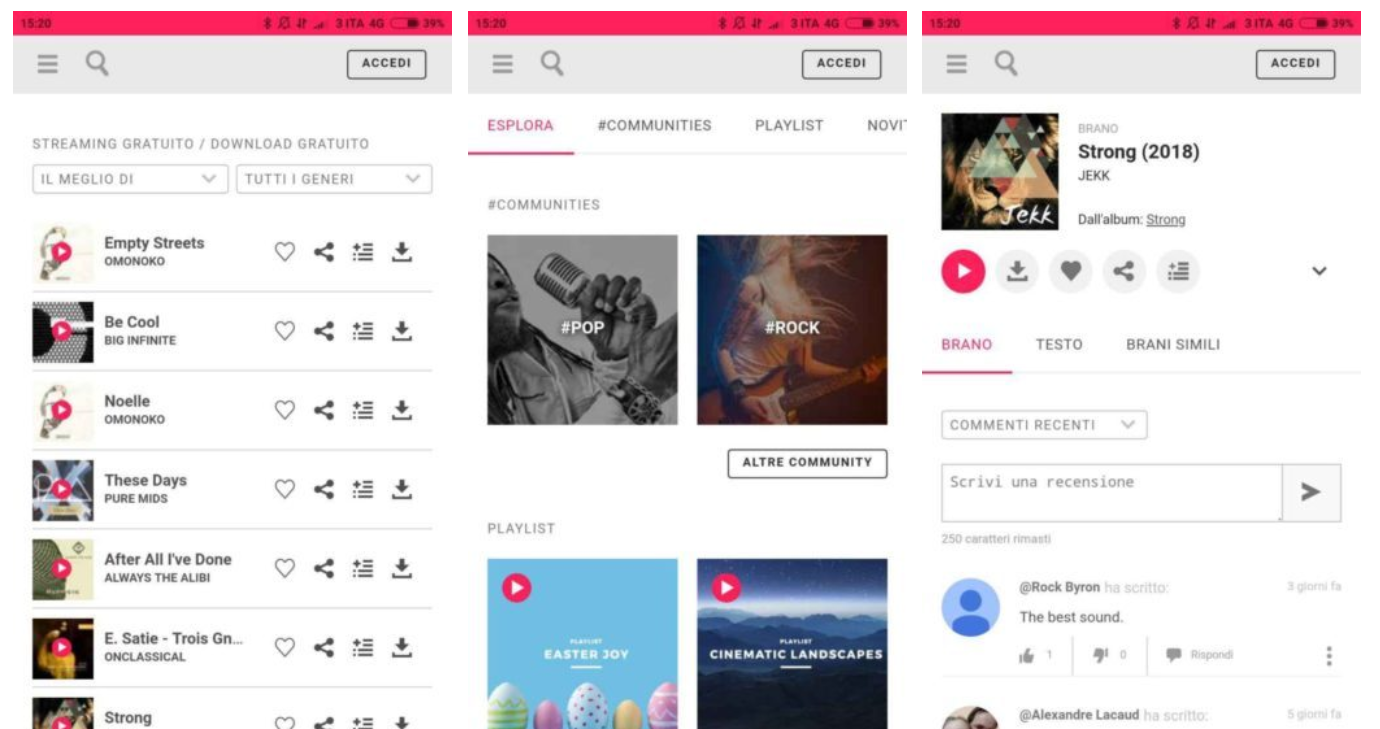1380x729 pixels.
Task: Click ALTRE COMMUNITY button
Action: [807, 463]
